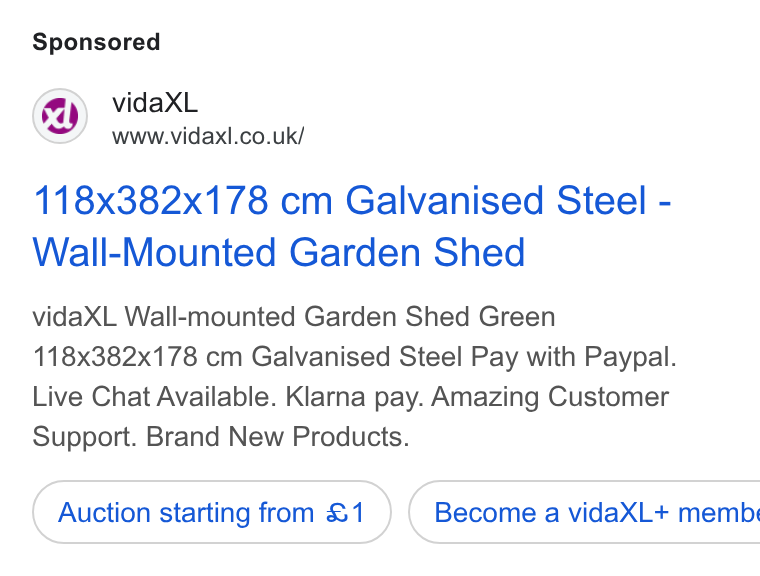
Task: Click the word Steel in the blue headline
Action: click(x=602, y=200)
